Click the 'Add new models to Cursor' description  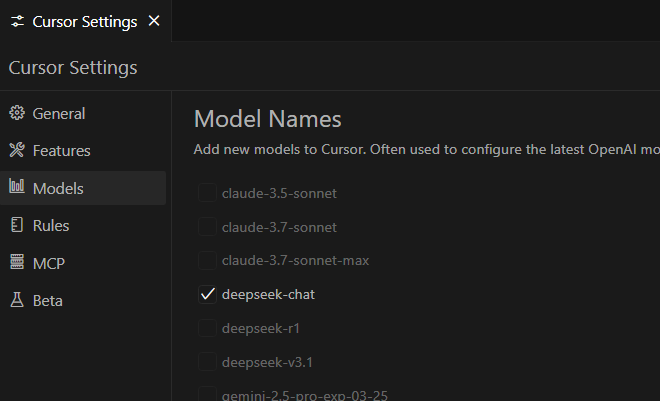coord(426,149)
